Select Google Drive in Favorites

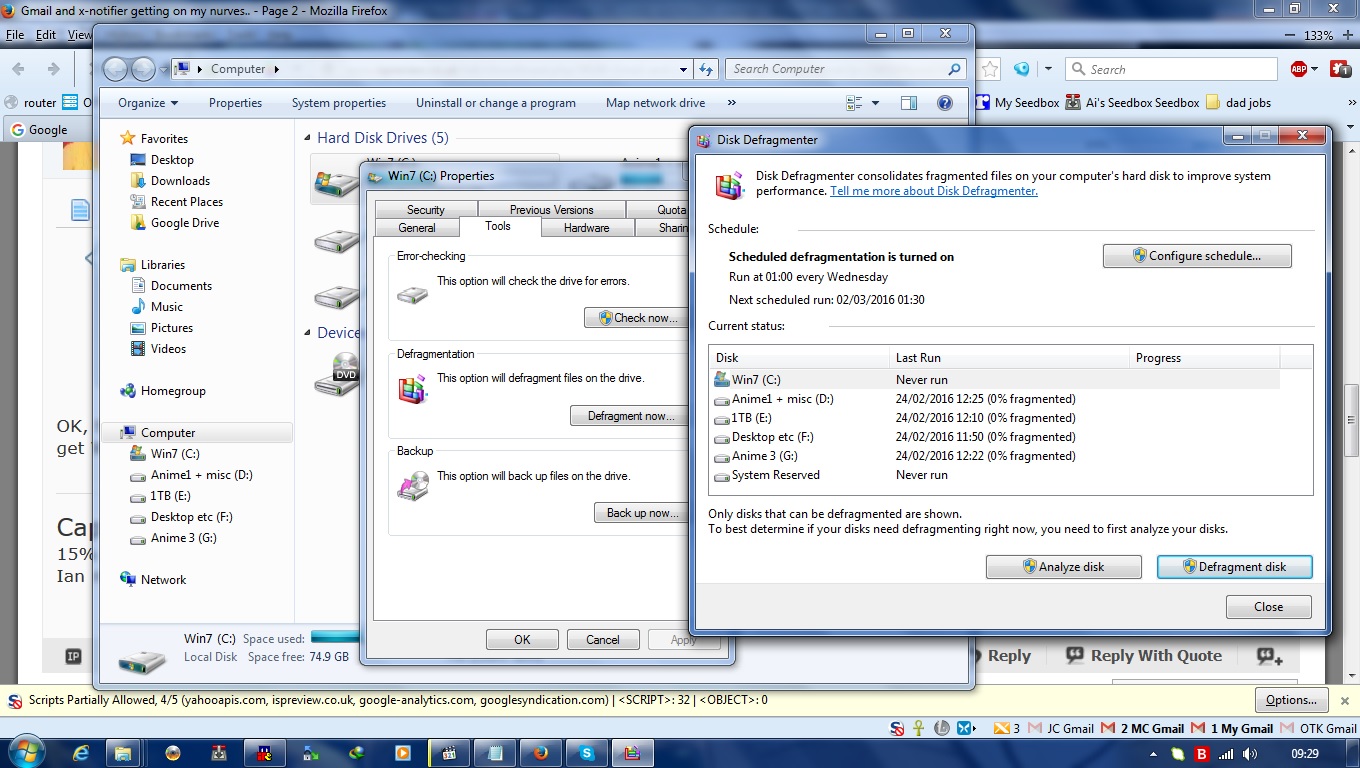184,223
